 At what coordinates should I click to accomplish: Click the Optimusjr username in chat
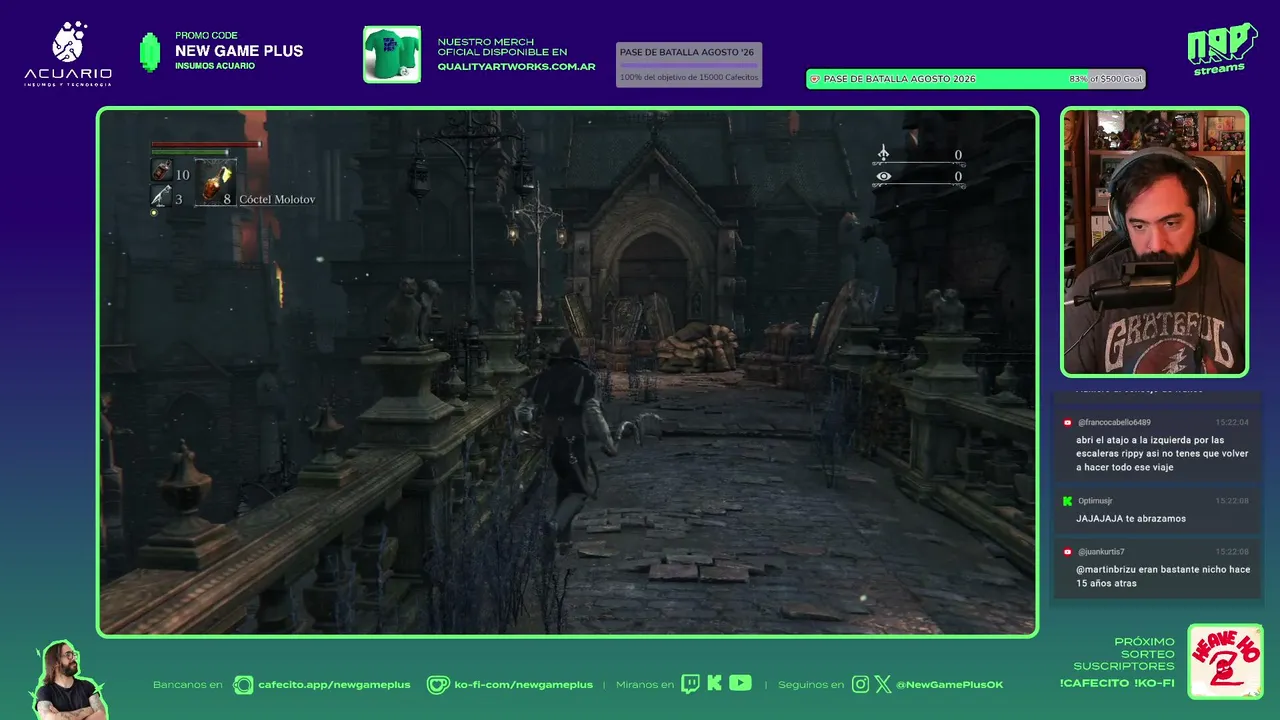(1095, 501)
